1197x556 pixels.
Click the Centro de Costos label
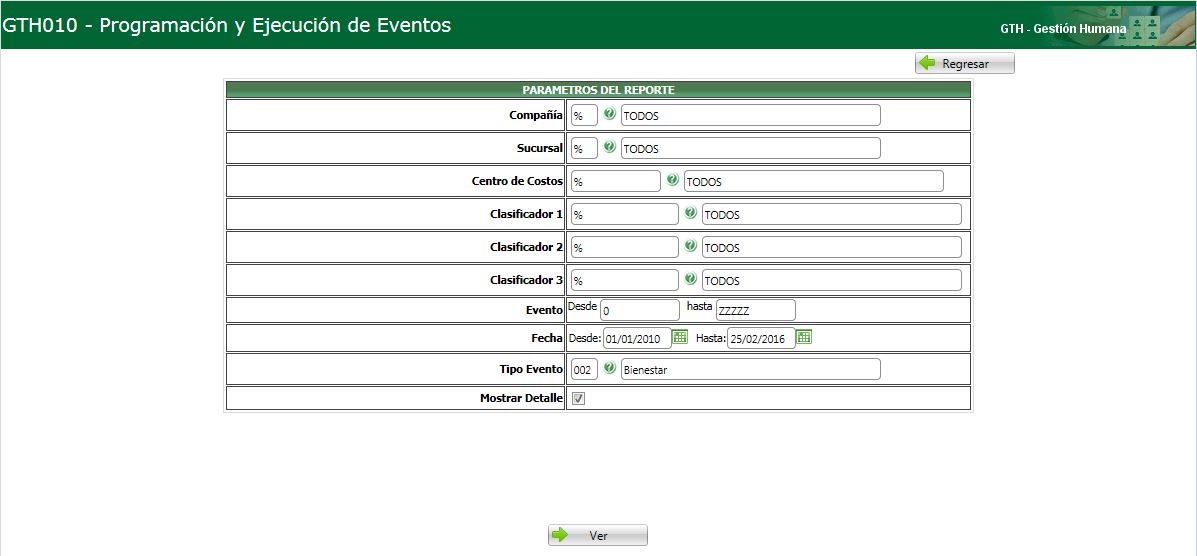(518, 181)
